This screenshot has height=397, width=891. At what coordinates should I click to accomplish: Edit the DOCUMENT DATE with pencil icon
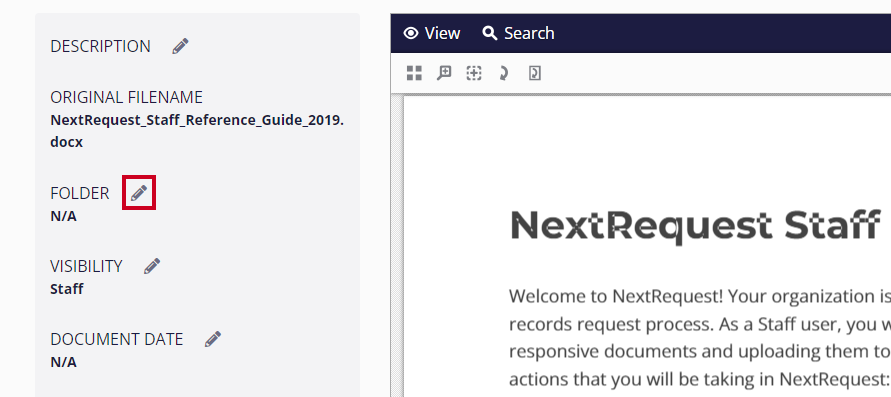coord(213,339)
